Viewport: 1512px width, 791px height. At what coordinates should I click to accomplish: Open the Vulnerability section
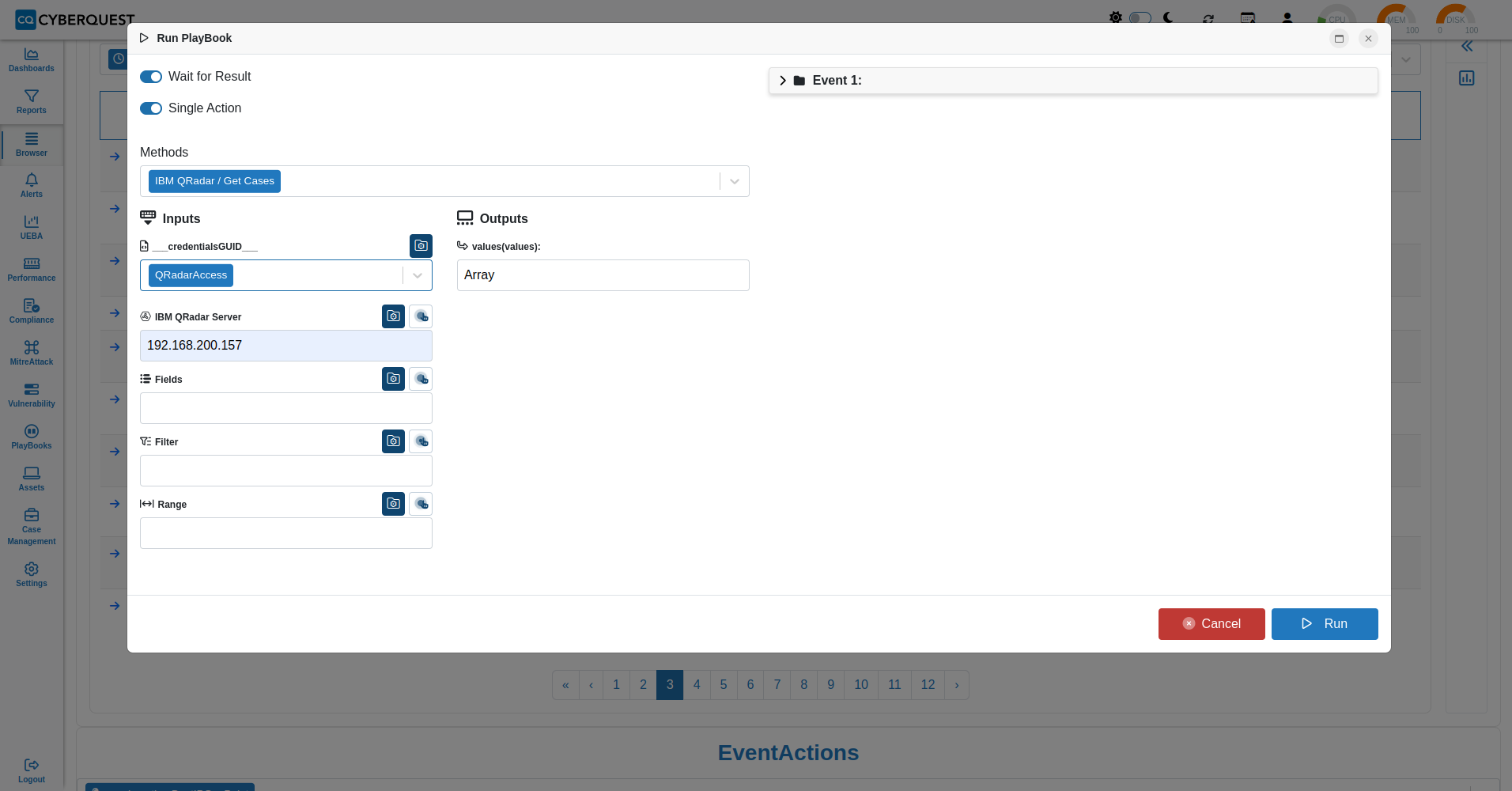coord(32,395)
